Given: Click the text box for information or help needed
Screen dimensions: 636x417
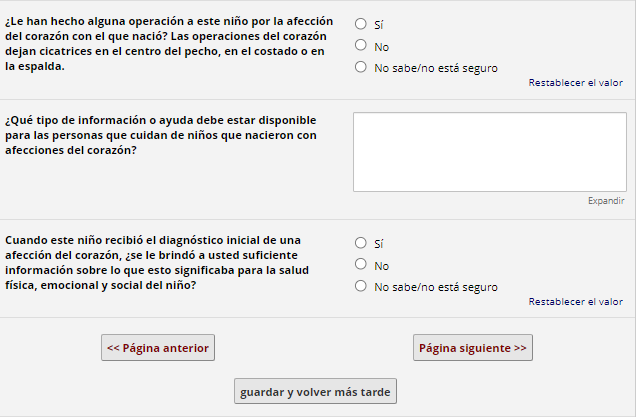Looking at the screenshot, I should pos(489,150).
